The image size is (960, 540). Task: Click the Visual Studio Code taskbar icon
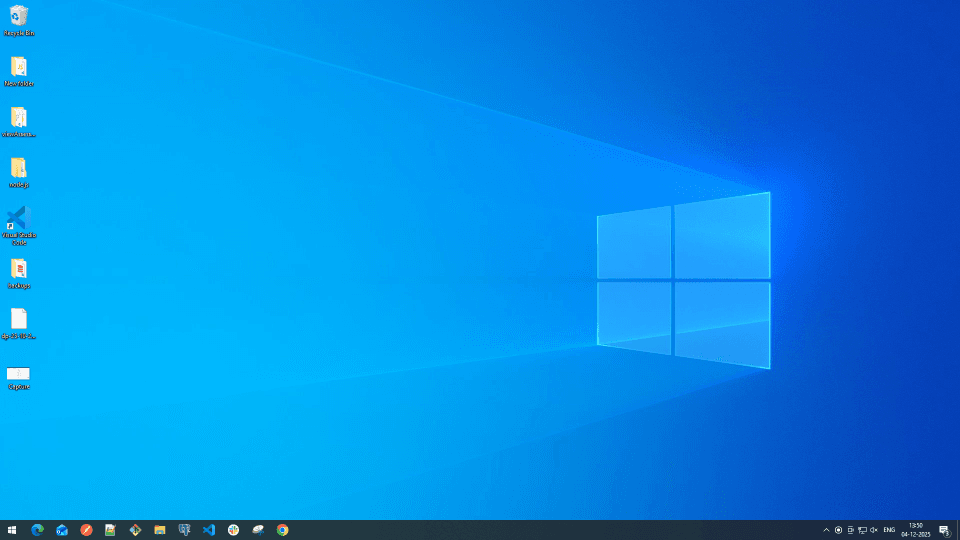click(x=209, y=530)
